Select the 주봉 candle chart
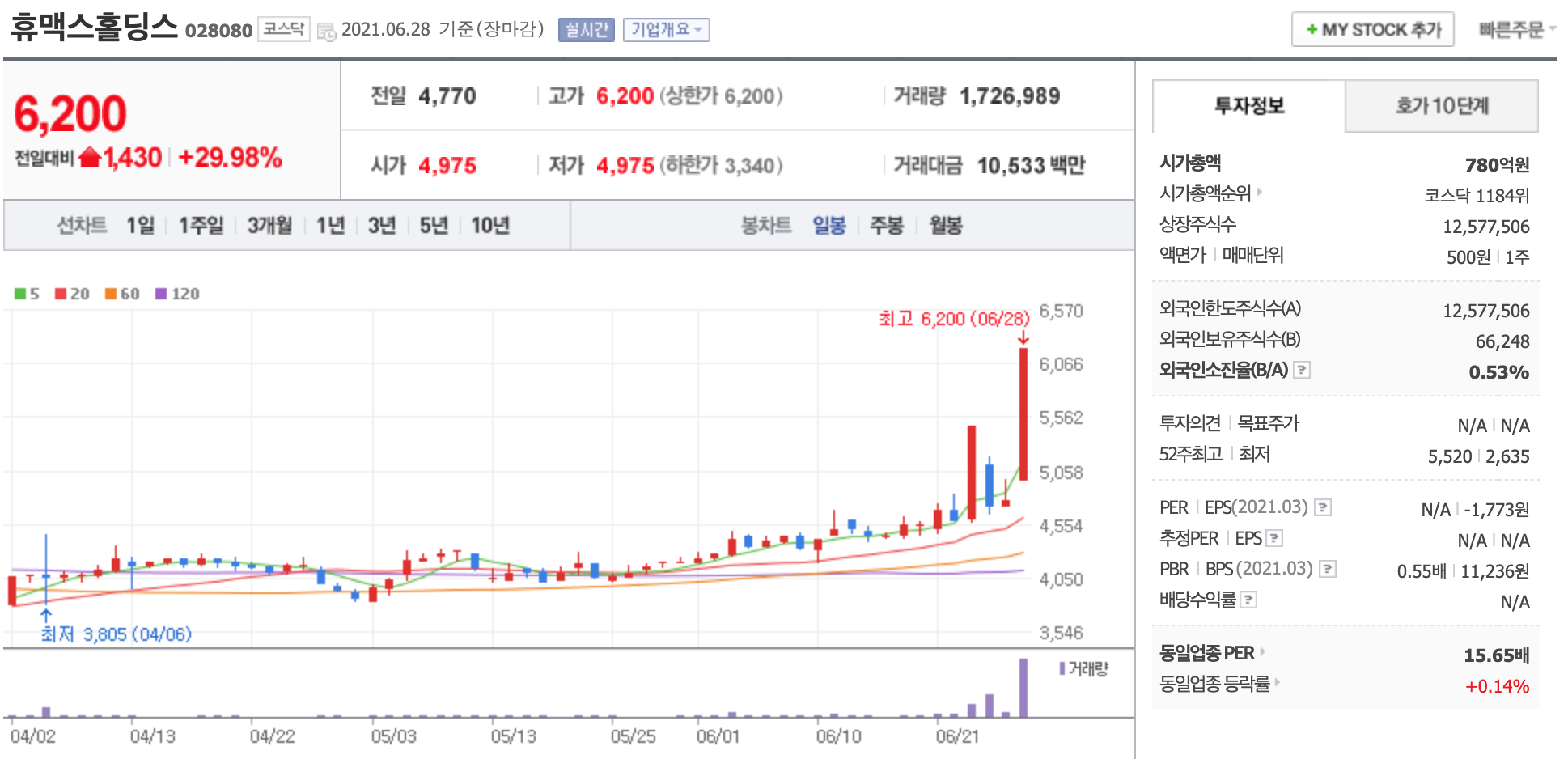The image size is (1568, 759). [x=887, y=225]
